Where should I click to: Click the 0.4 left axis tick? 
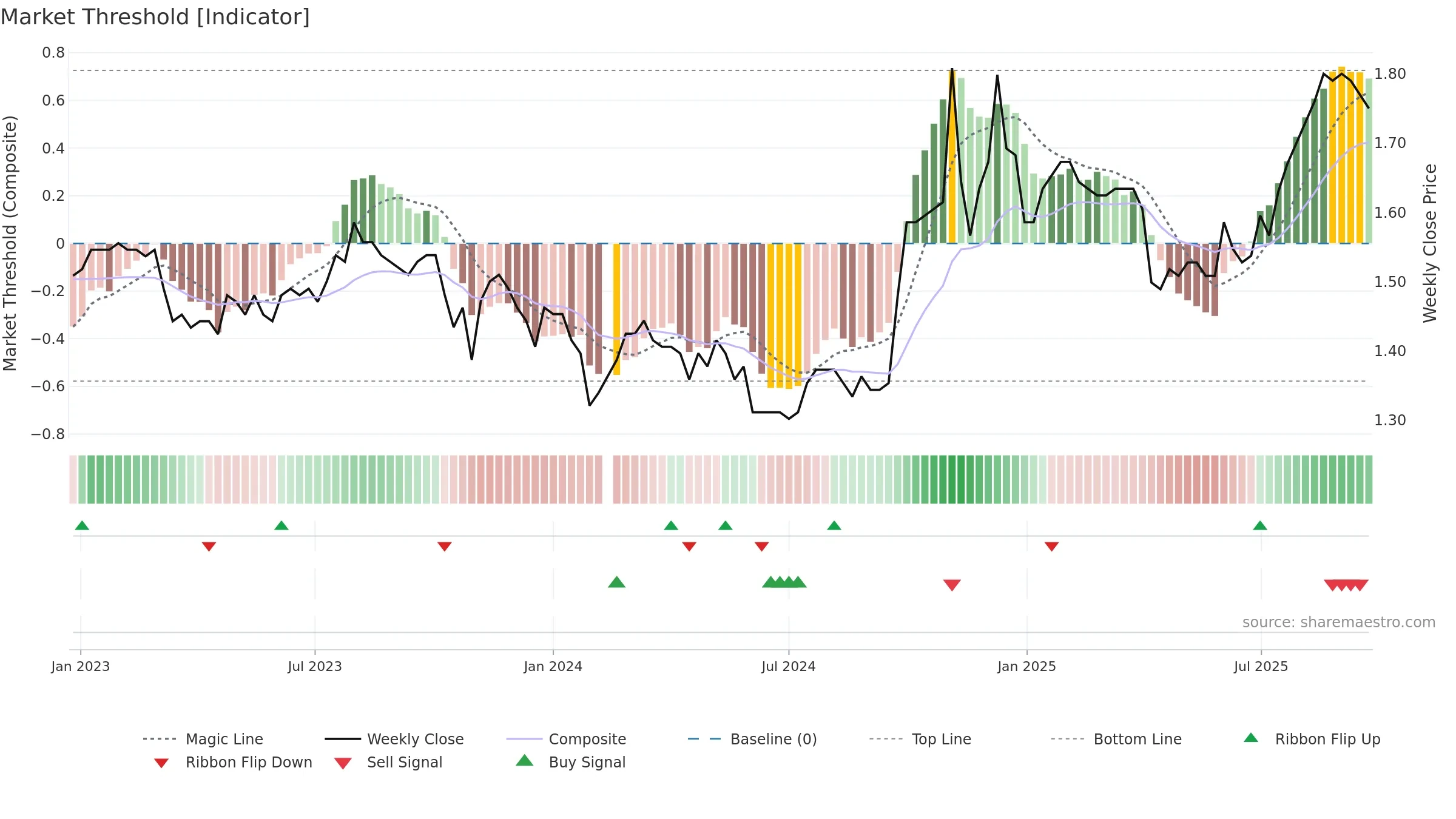pyautogui.click(x=53, y=148)
